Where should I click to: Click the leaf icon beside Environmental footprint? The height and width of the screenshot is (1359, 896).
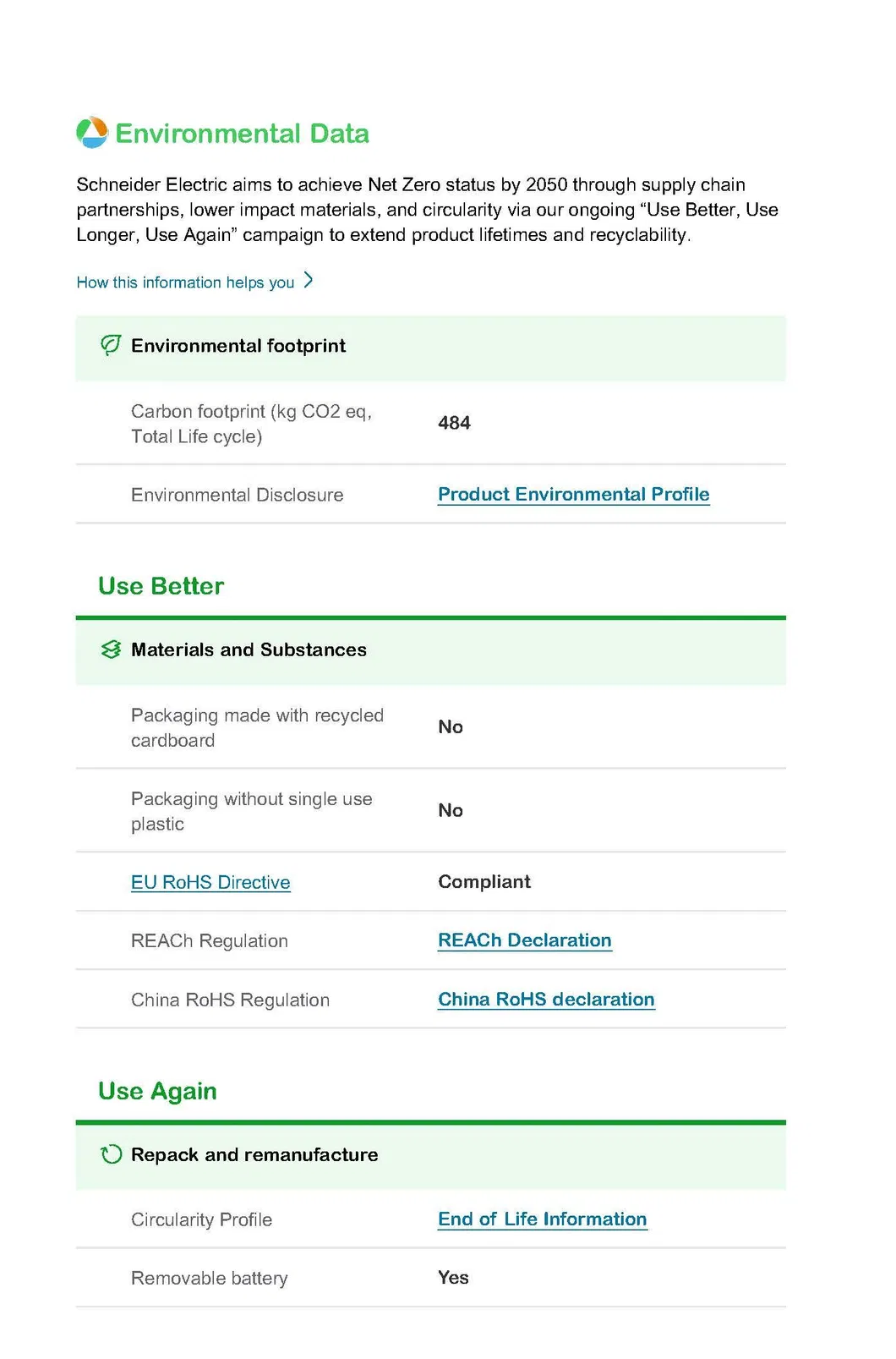111,345
